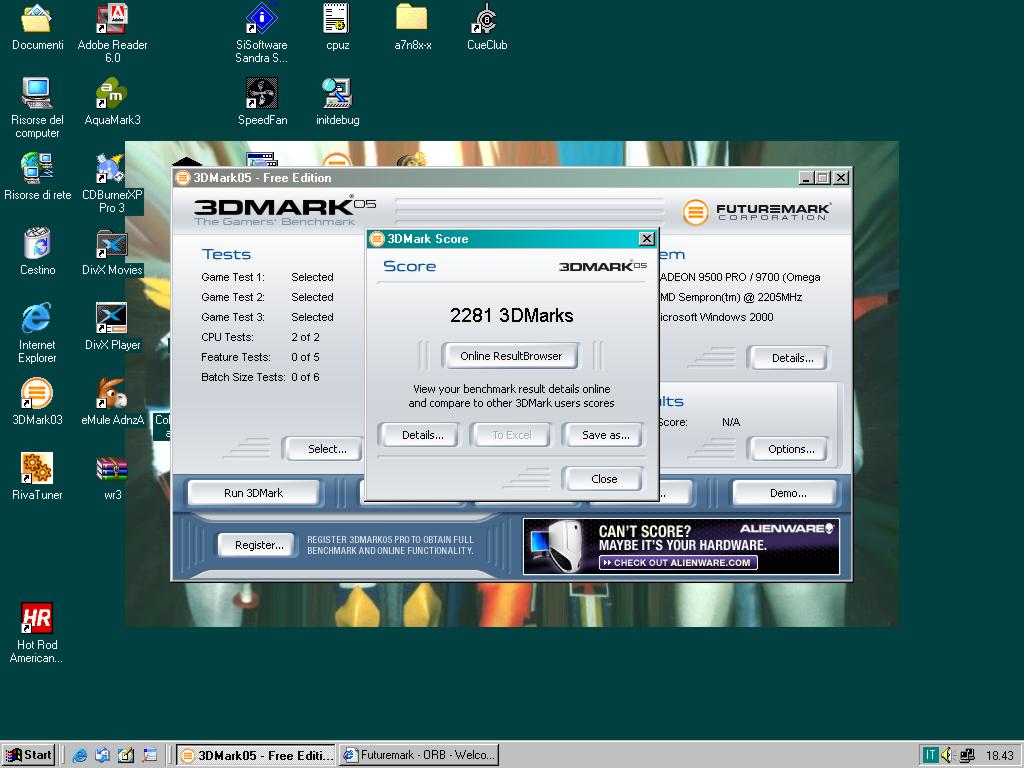Open the Documenti desktop folder
This screenshot has width=1024, height=768.
[37, 27]
